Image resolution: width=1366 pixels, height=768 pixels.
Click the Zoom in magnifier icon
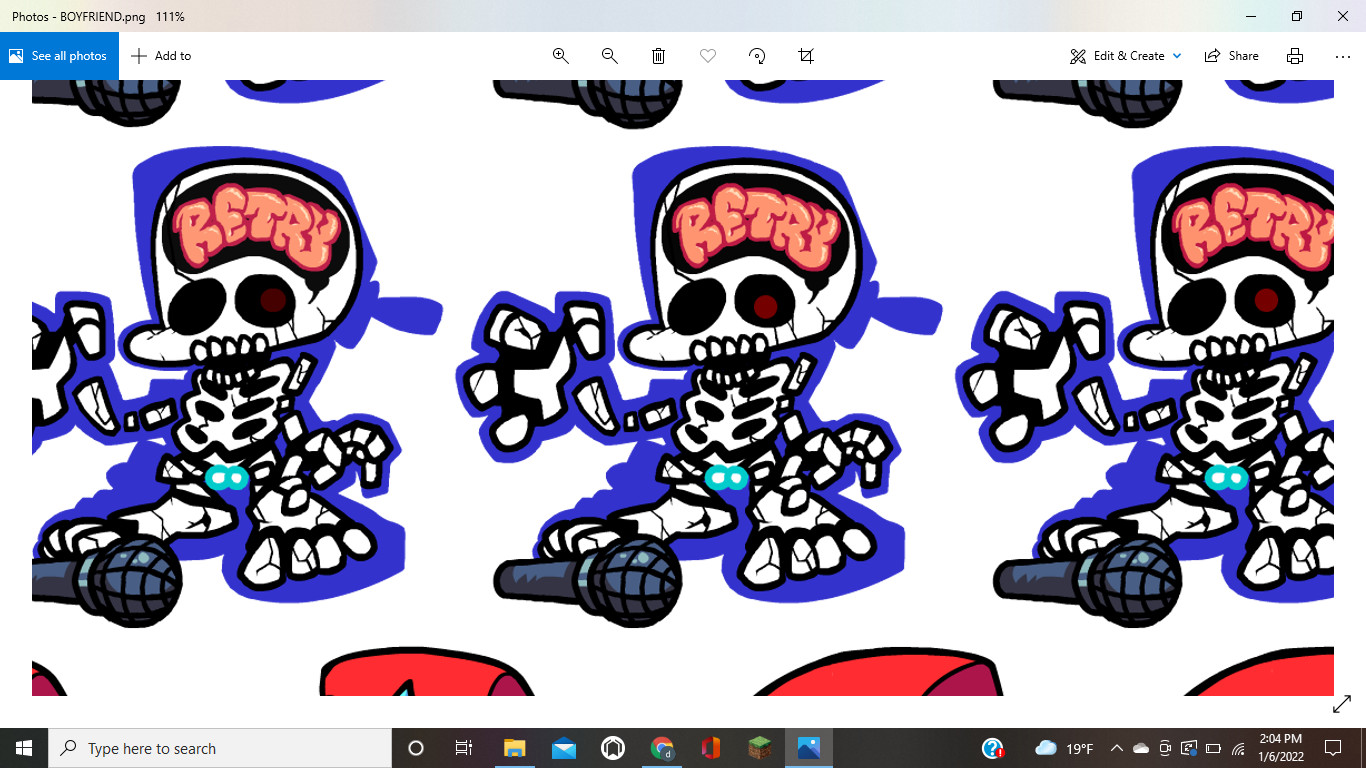click(561, 56)
